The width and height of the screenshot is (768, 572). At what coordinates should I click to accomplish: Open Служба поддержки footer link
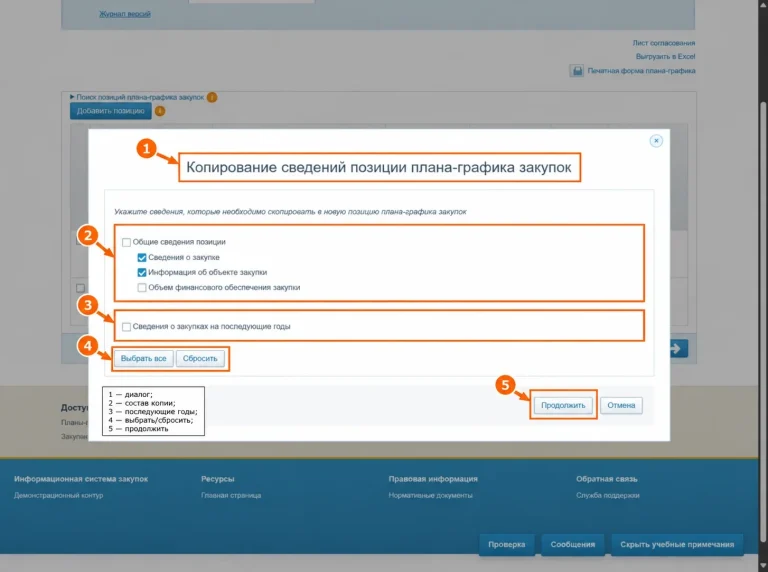click(607, 496)
